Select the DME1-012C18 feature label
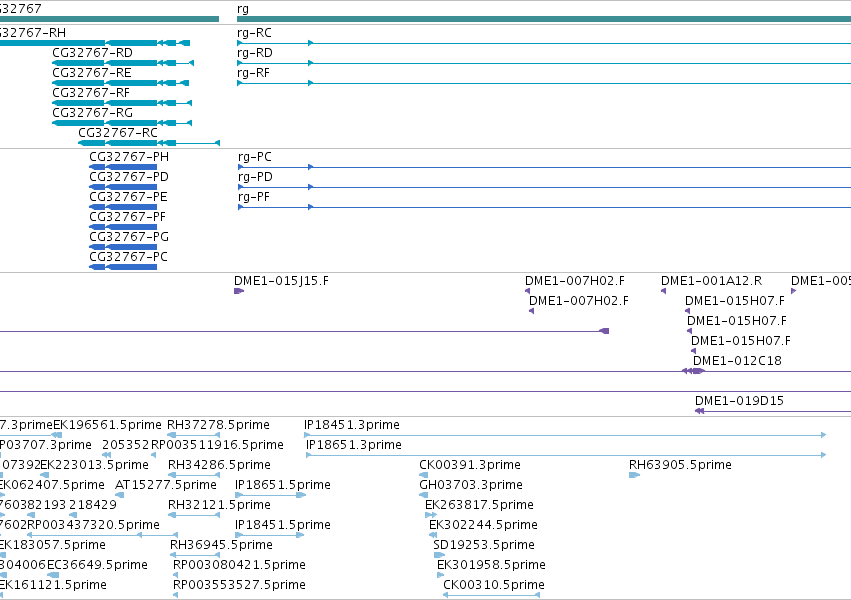The width and height of the screenshot is (851, 600). 737,361
